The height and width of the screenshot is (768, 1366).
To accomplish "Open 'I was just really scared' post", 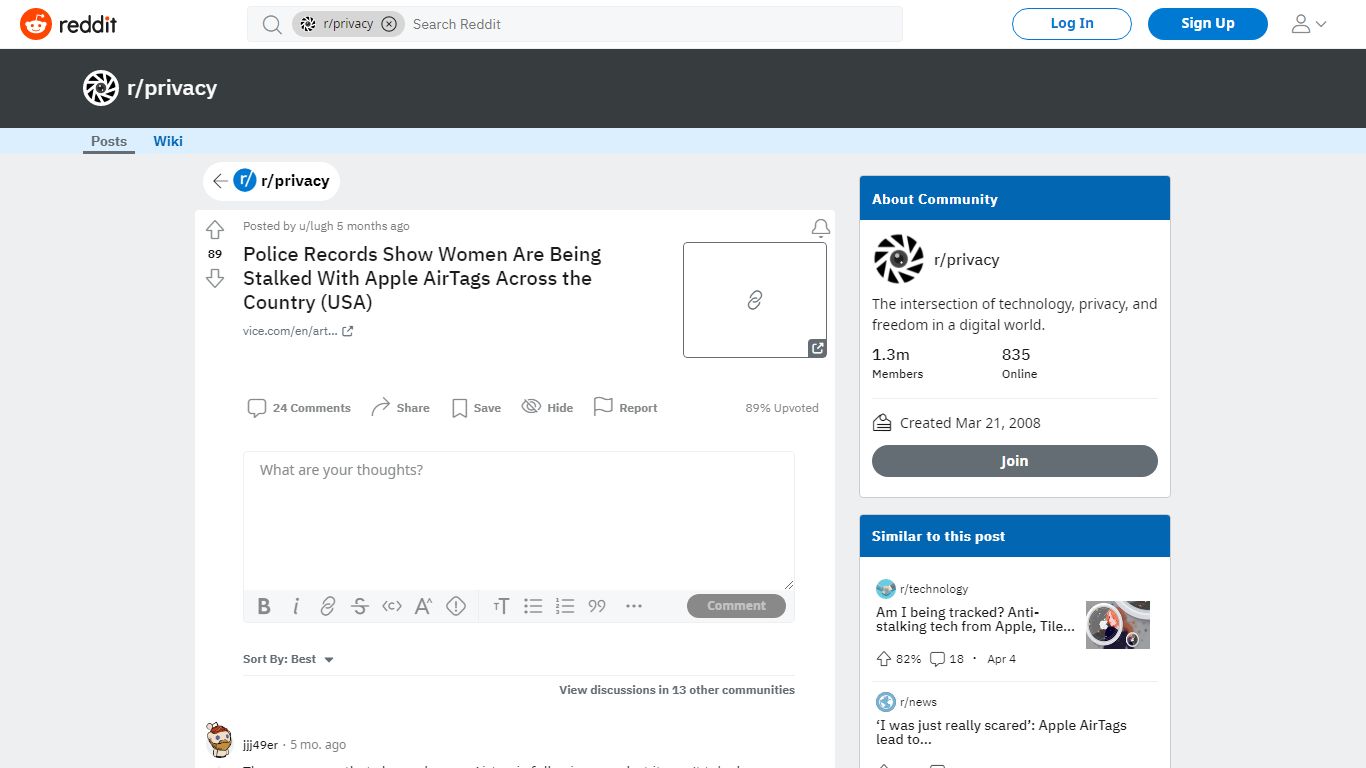I will pos(1001,733).
